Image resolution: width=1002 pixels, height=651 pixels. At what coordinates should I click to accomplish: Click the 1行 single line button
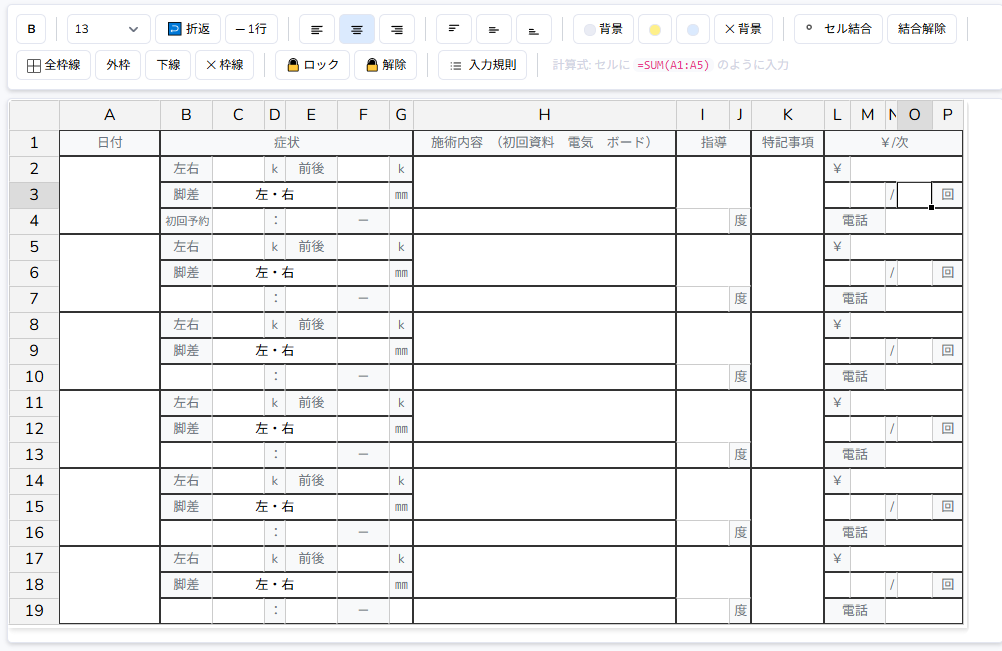pos(251,29)
